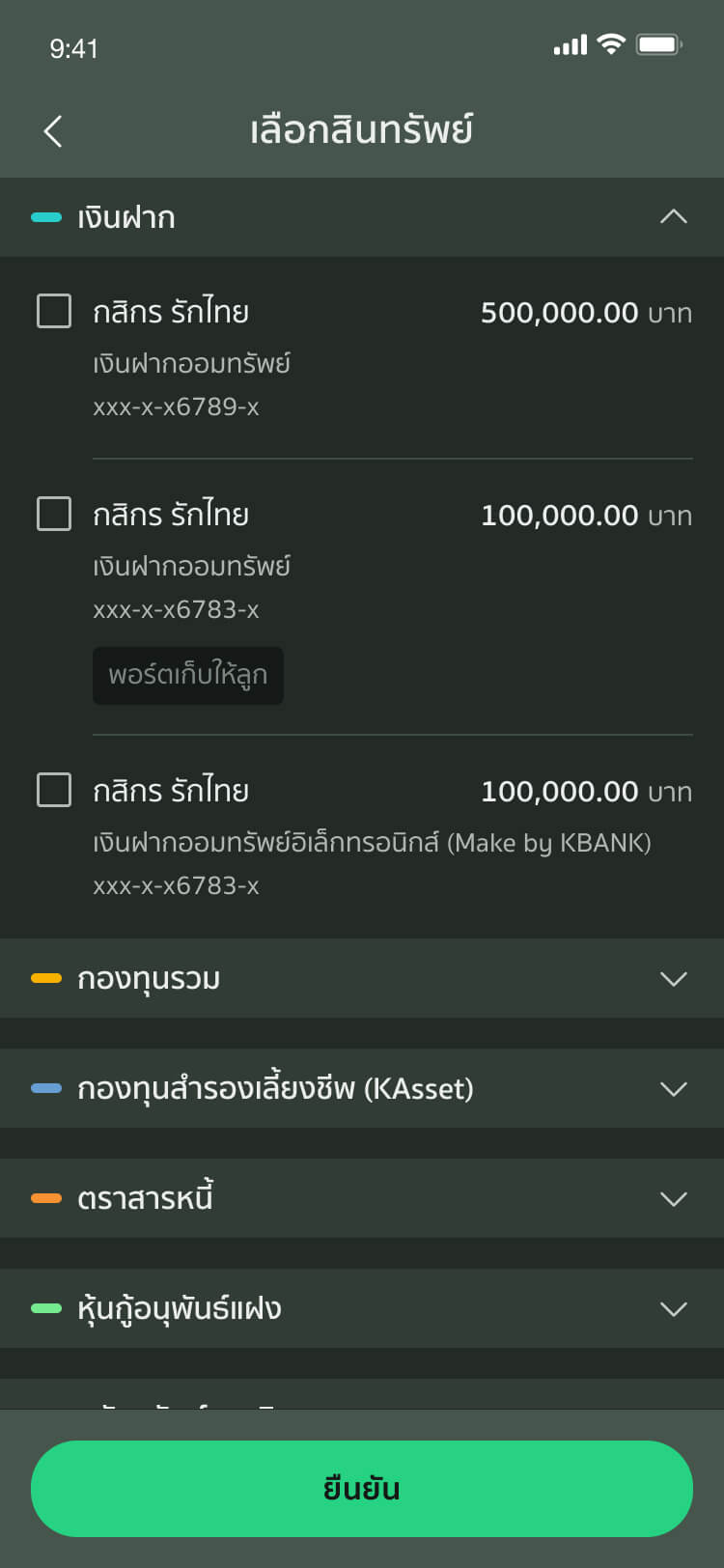The width and height of the screenshot is (724, 1568).
Task: Tap the yellow color marker beside กองทุนรวม
Action: (46, 978)
